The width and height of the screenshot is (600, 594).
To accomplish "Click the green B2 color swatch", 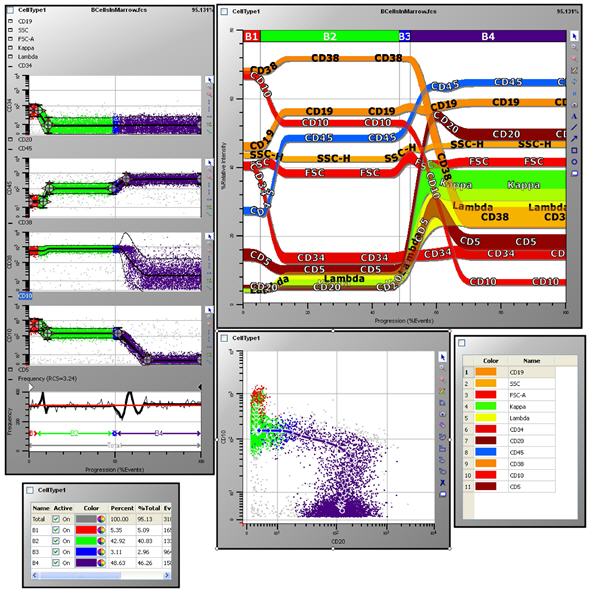I will (x=86, y=541).
